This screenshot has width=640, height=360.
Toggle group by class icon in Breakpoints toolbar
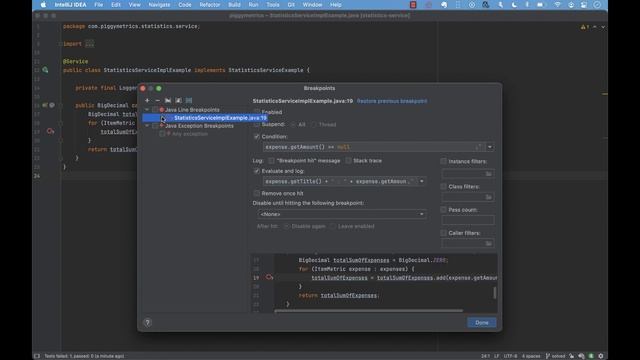(x=189, y=100)
